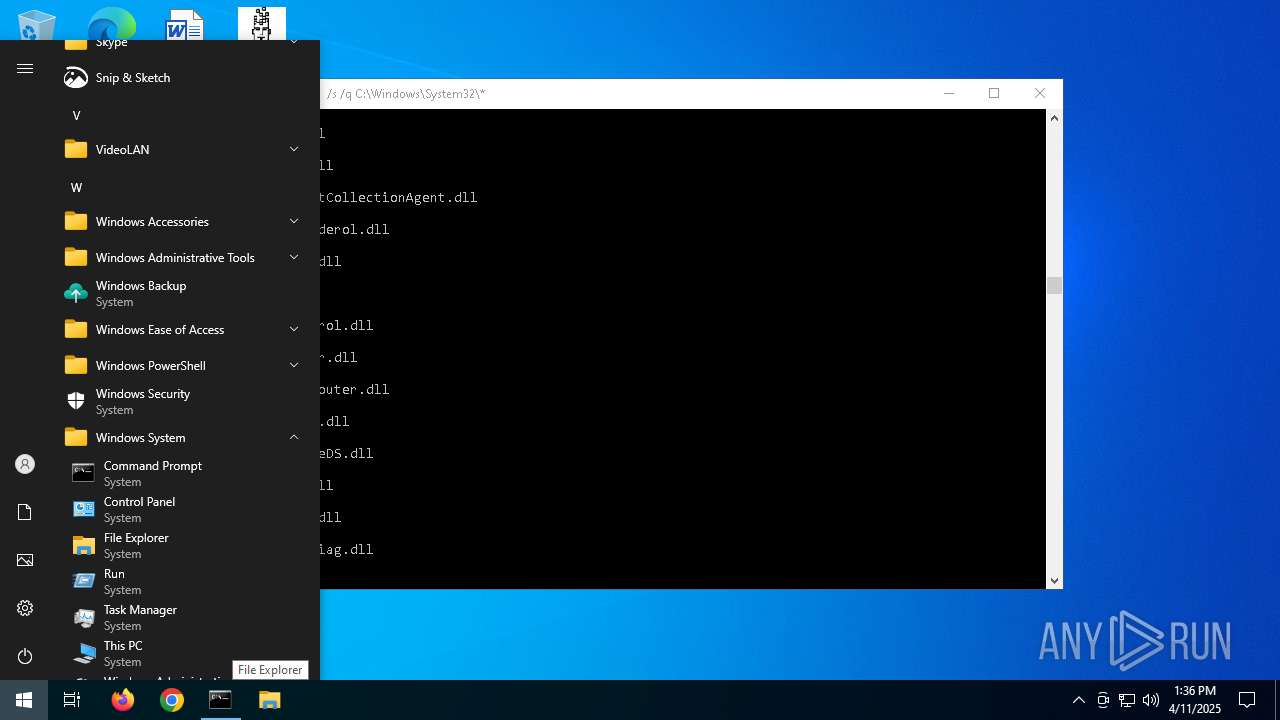Open the white desktop icon beside Word
The image size is (1280, 720).
262,24
